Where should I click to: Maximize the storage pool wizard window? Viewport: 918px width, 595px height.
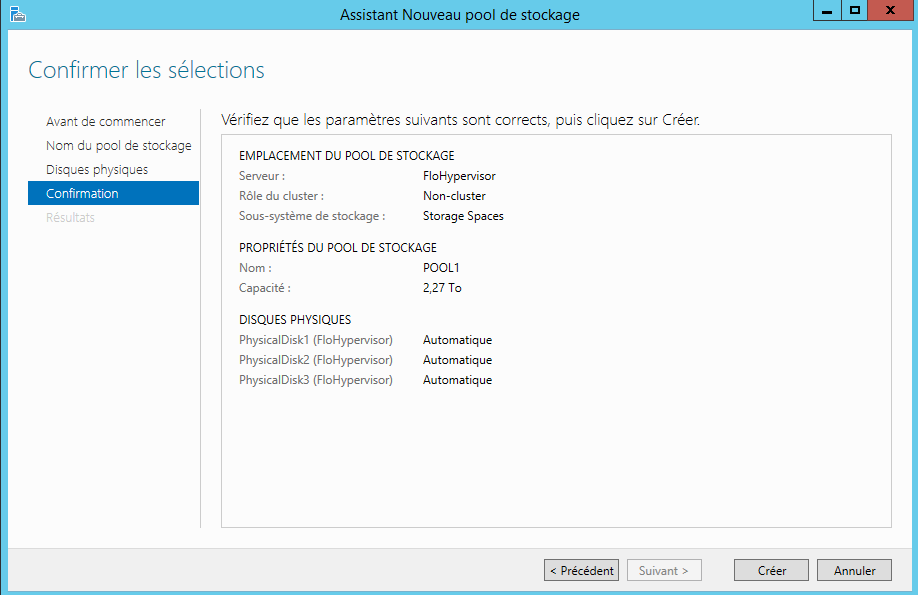pos(855,10)
